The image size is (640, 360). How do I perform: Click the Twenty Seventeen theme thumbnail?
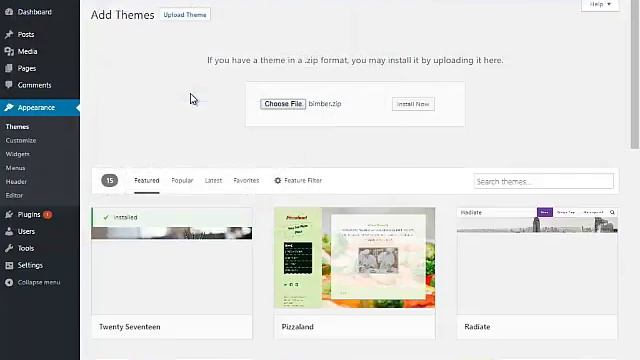[172, 261]
